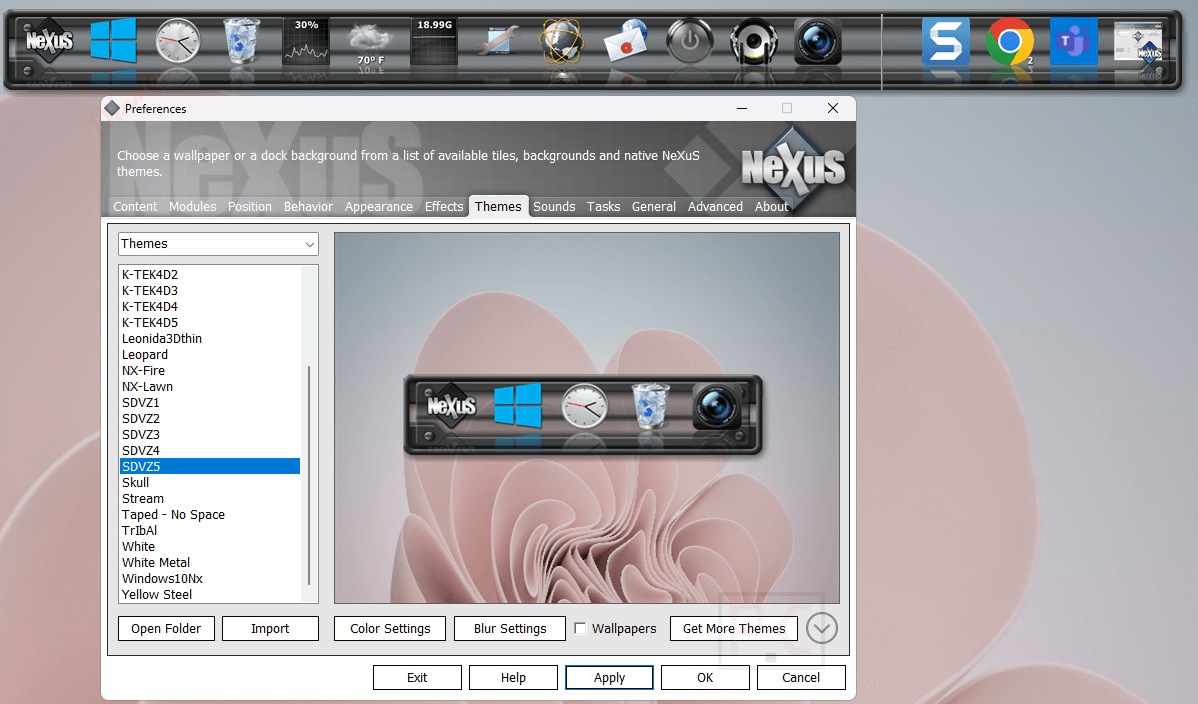
Task: Click the power button icon on the dock
Action: coord(689,42)
